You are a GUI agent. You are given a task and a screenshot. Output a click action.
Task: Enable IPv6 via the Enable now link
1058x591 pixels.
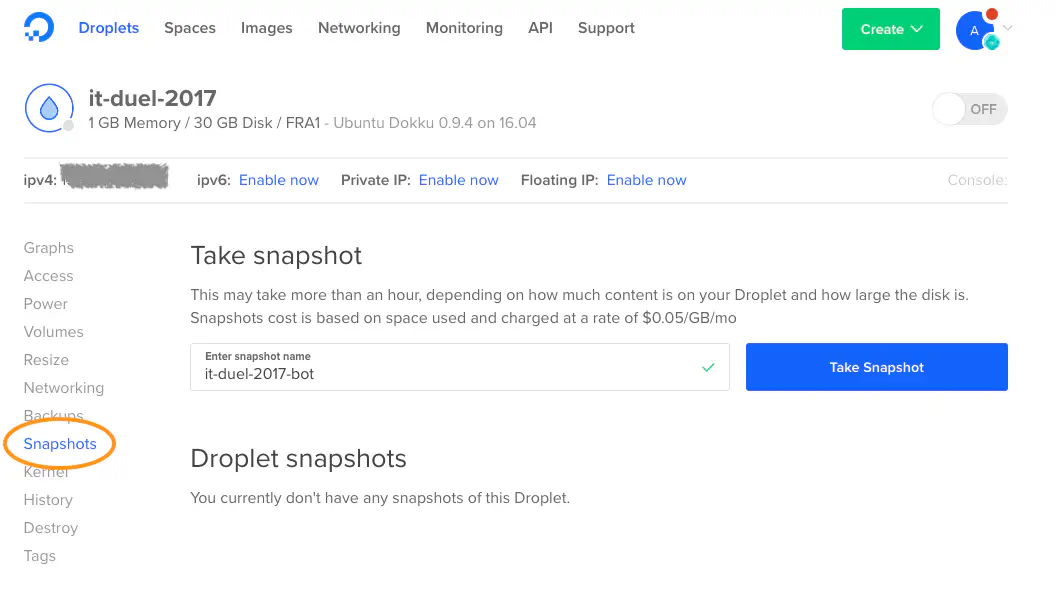pos(279,179)
